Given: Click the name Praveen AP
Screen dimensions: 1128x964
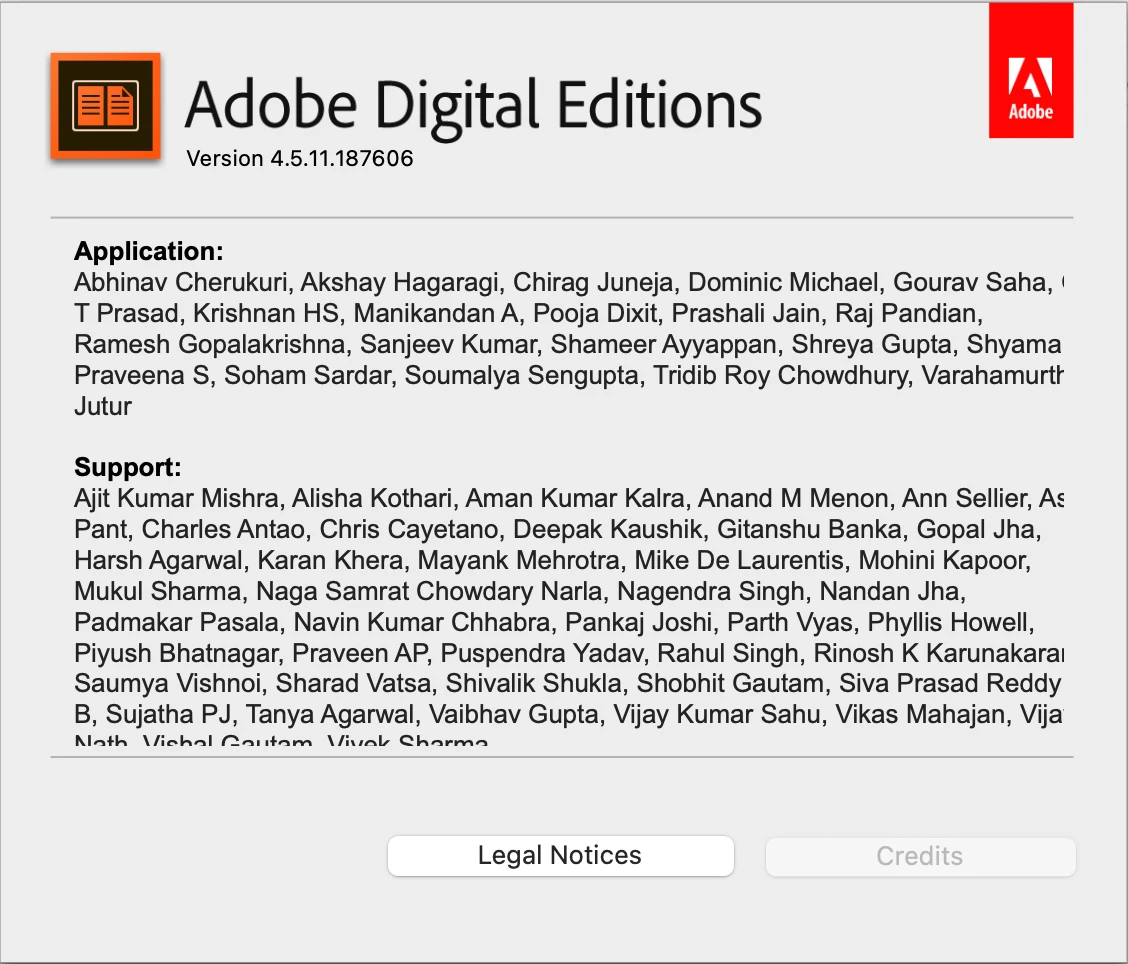Looking at the screenshot, I should tap(359, 652).
